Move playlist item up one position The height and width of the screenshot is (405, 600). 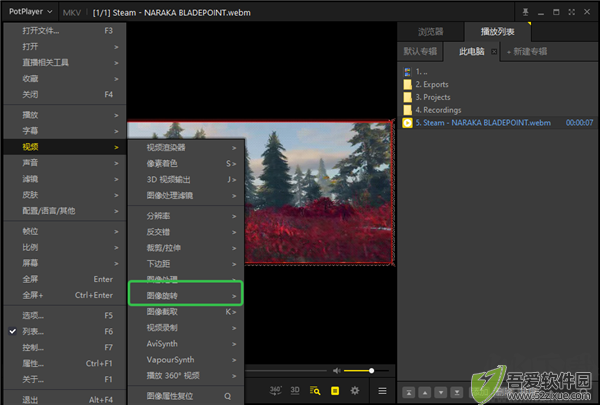pos(425,392)
